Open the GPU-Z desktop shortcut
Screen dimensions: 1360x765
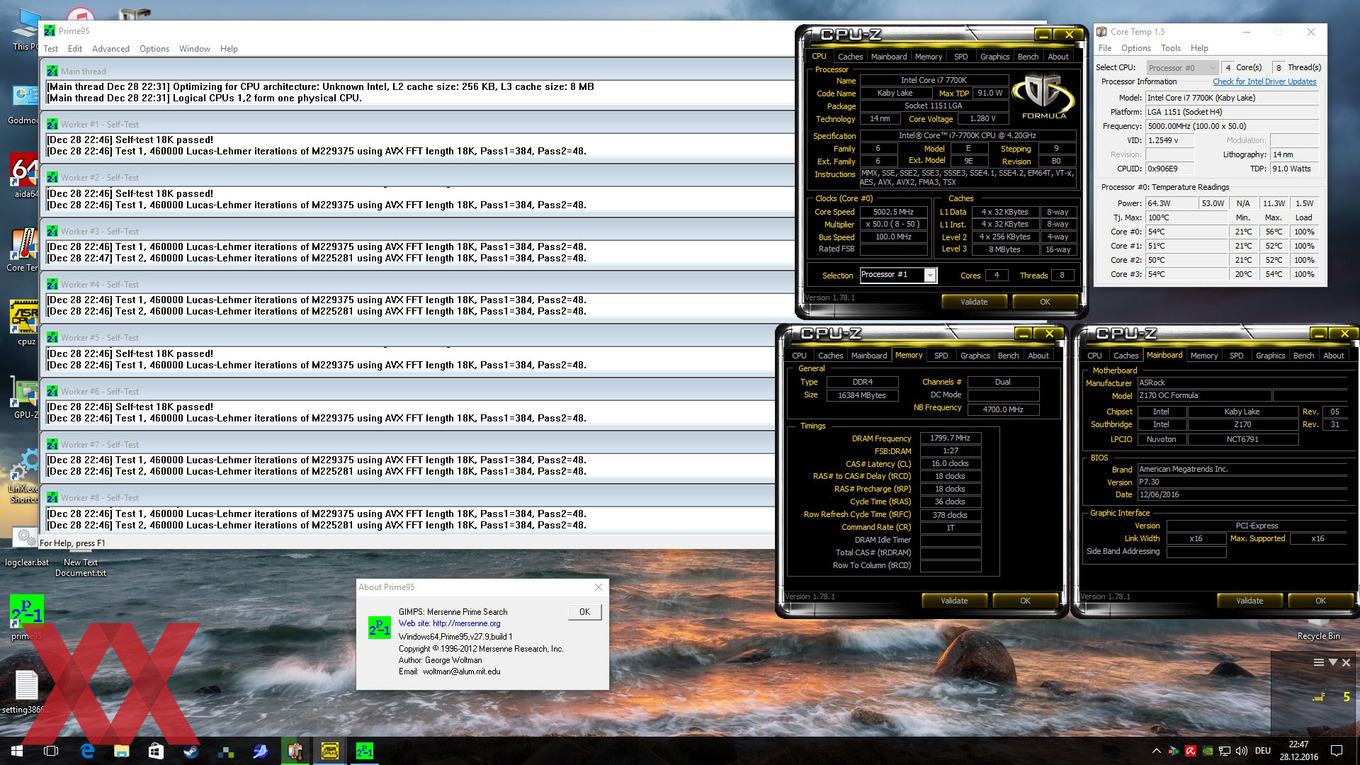coord(25,397)
